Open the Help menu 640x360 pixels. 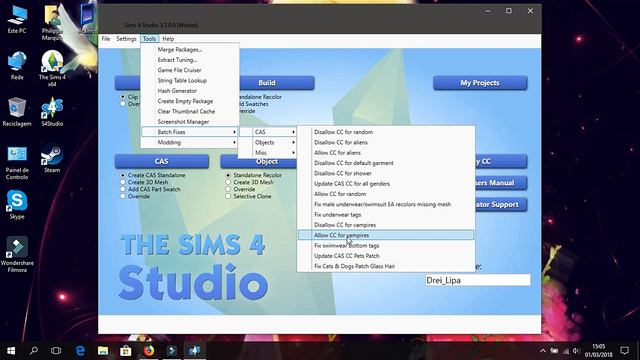click(x=168, y=39)
